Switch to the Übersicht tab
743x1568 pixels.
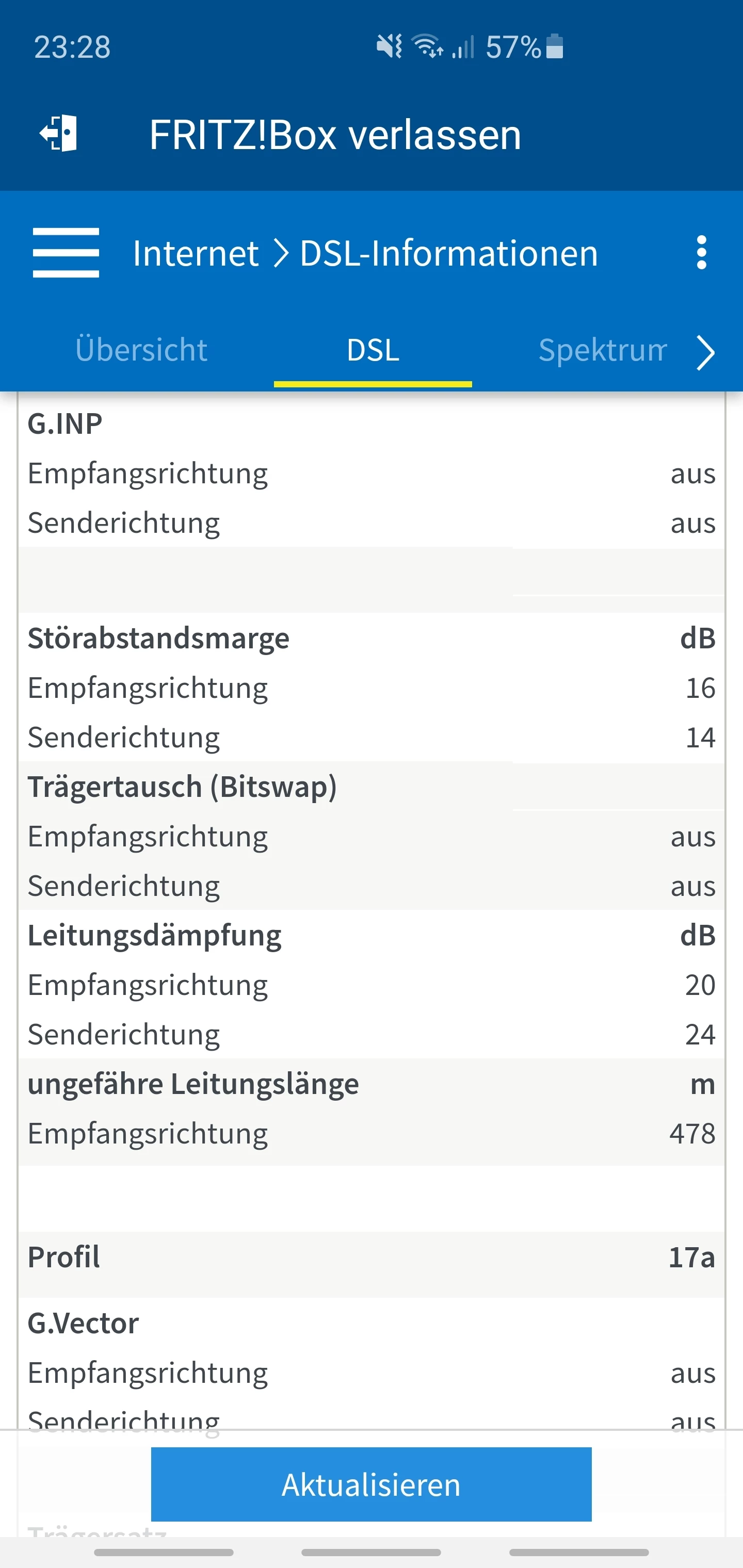click(141, 350)
